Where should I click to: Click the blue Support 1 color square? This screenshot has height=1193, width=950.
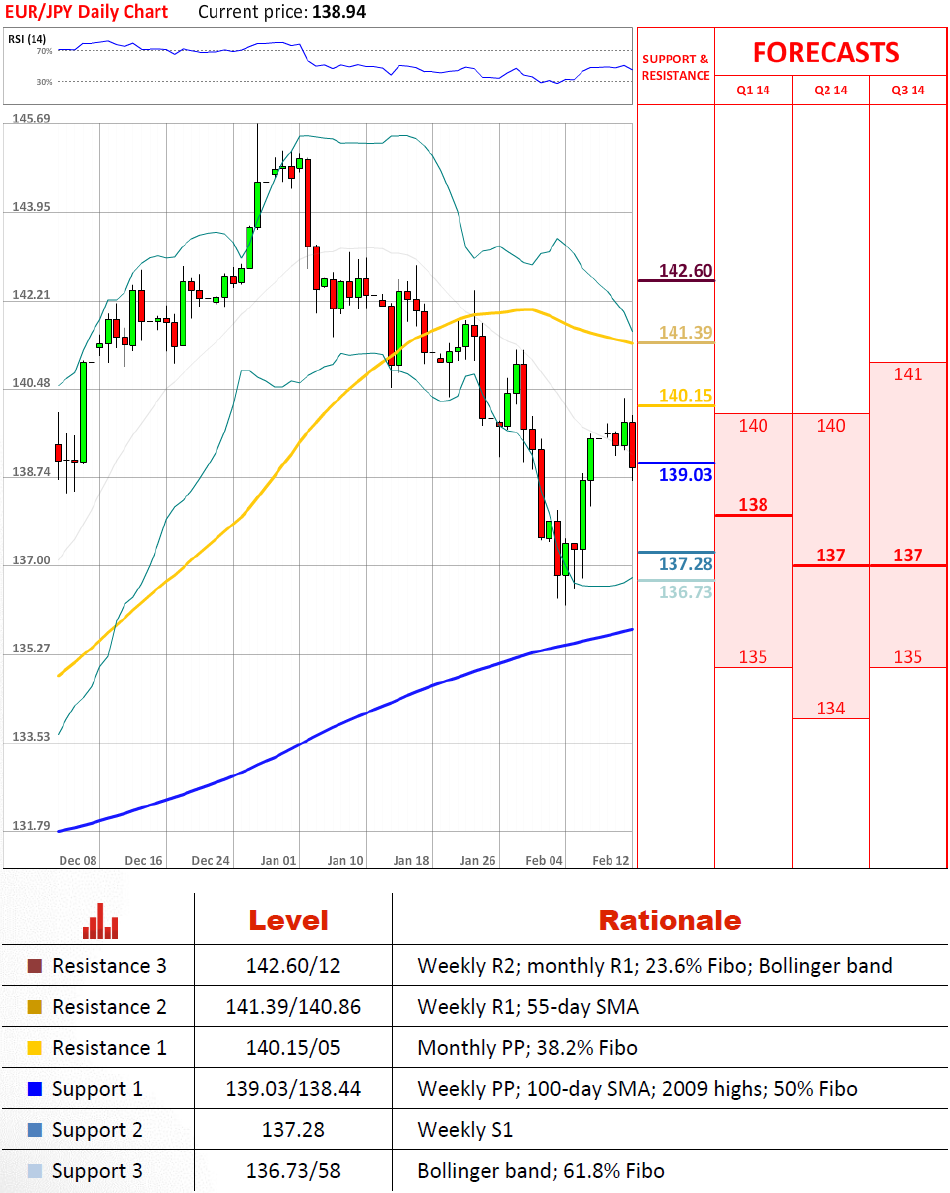[35, 1089]
